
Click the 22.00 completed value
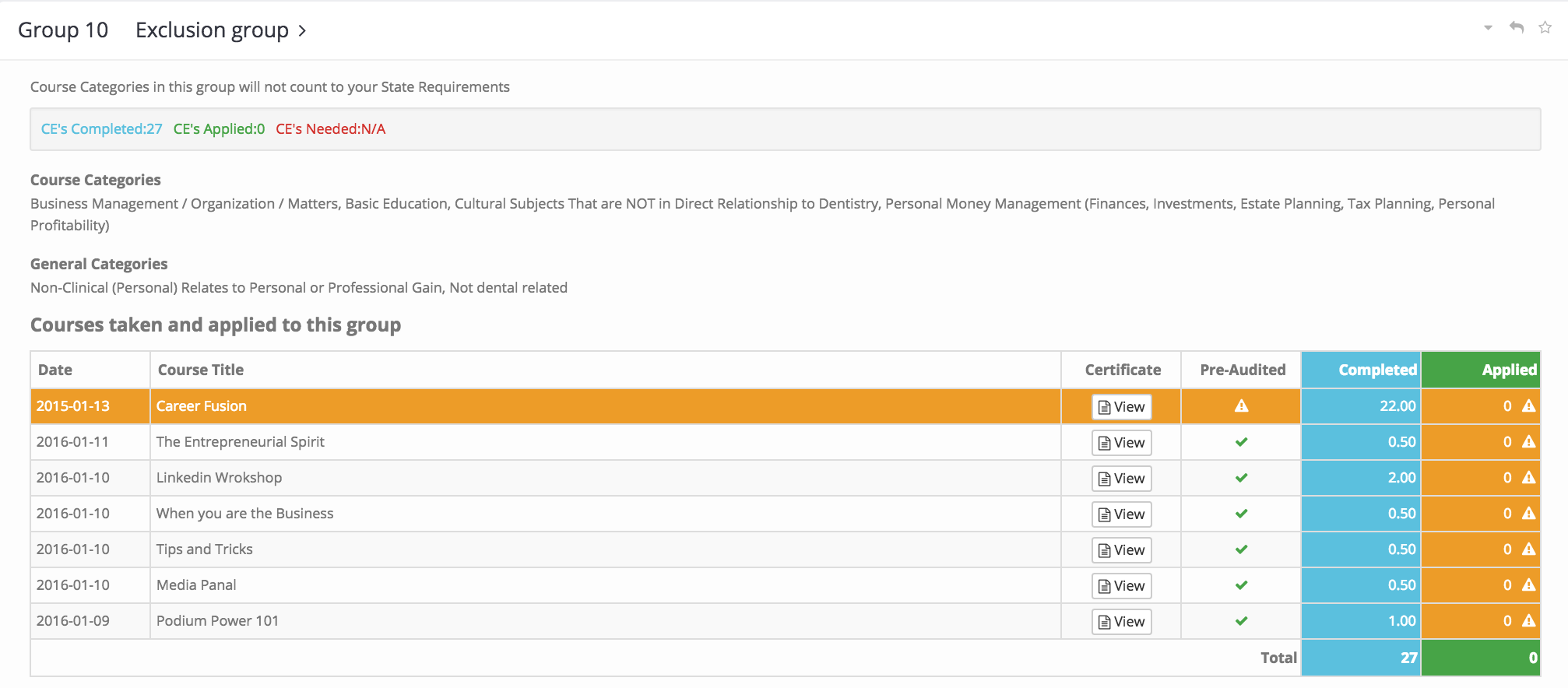click(x=1397, y=406)
